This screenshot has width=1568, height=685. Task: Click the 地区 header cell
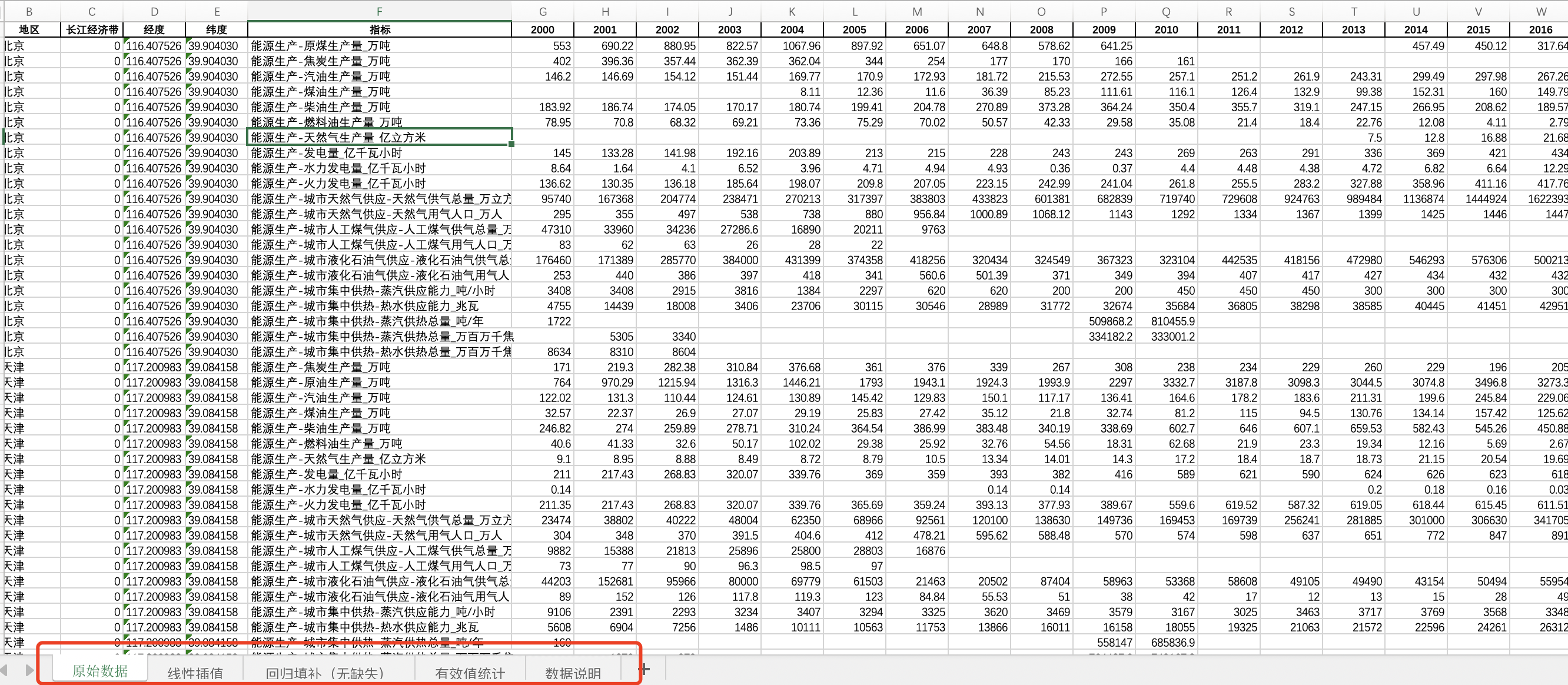[x=29, y=29]
